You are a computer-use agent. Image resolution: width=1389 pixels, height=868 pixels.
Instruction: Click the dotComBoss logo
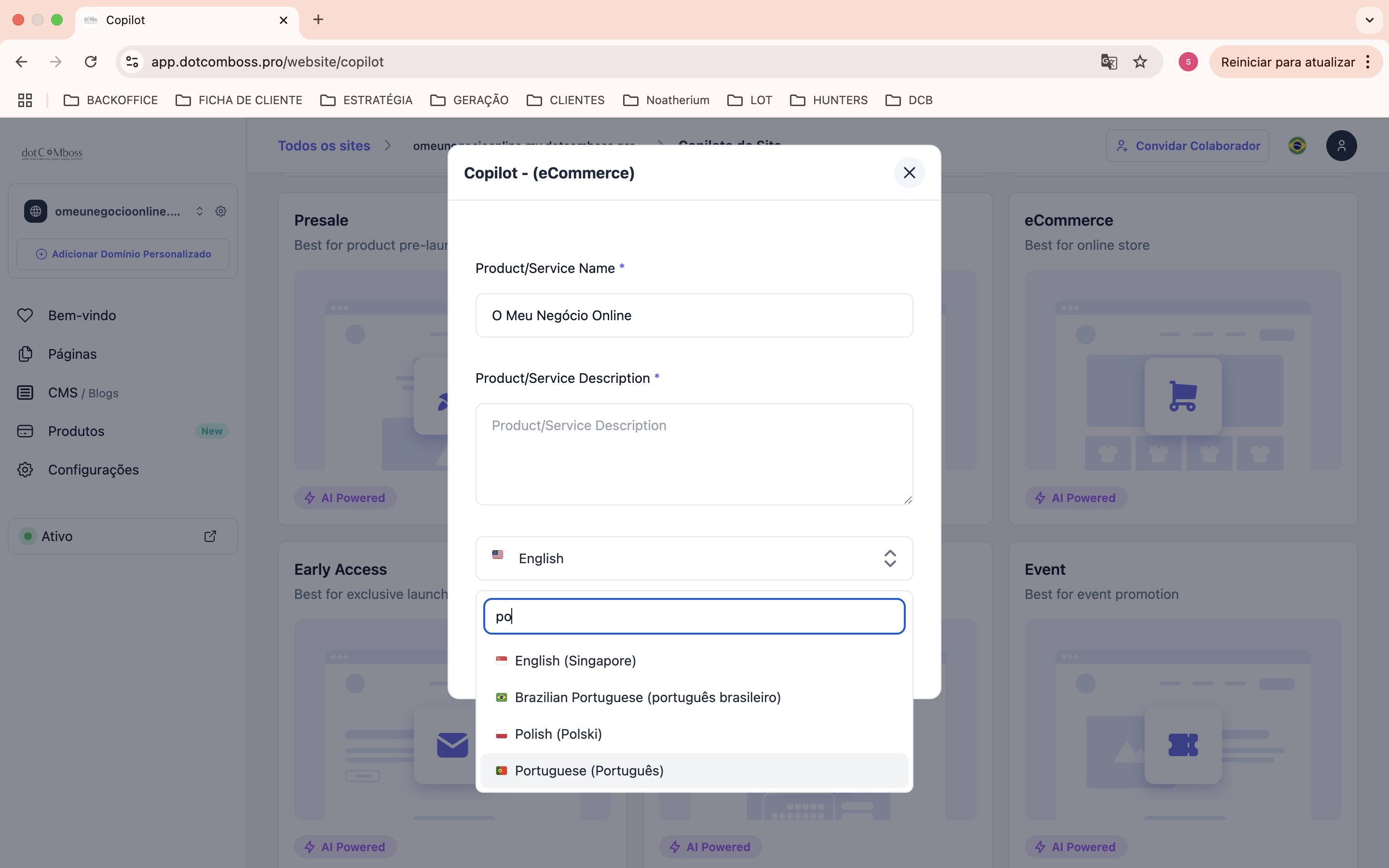(52, 153)
